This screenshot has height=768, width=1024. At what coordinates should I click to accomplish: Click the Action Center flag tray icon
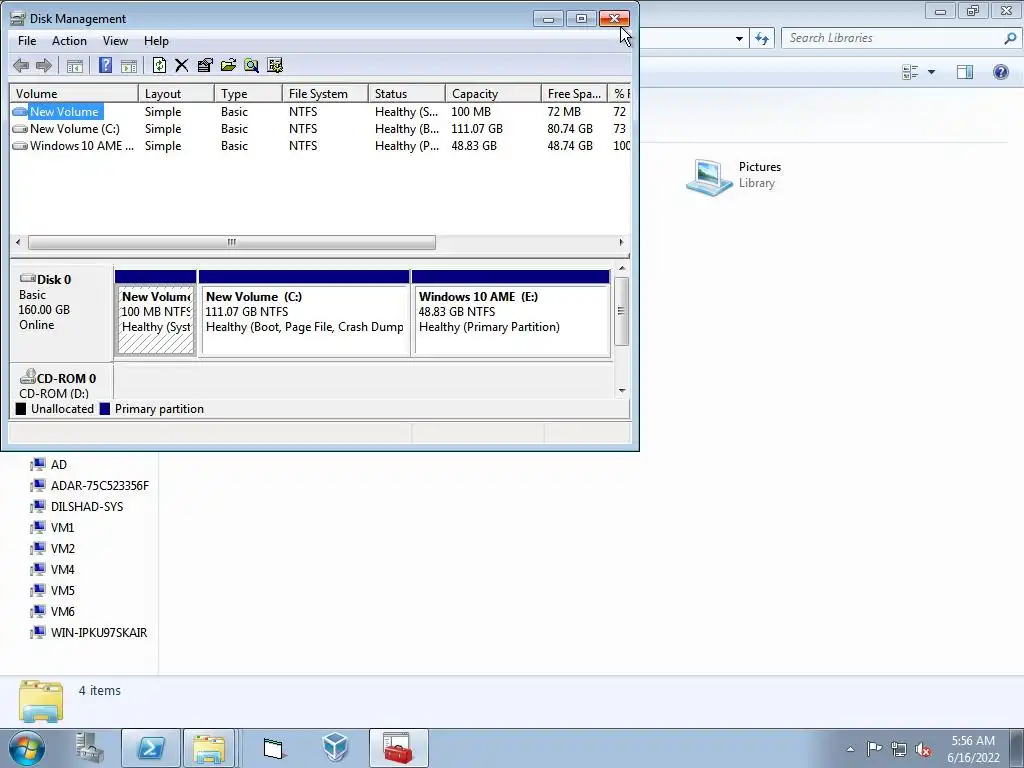874,748
